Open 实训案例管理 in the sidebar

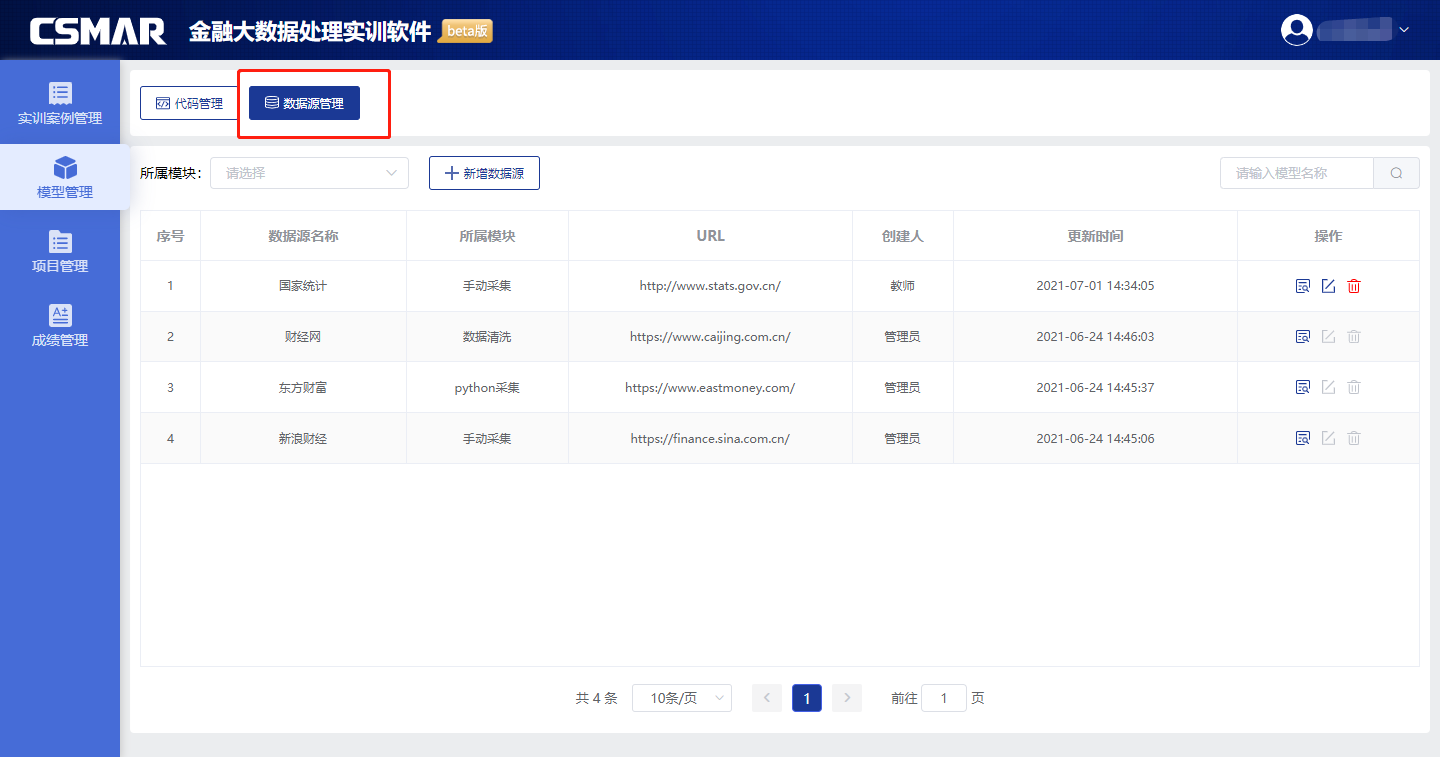[60, 104]
